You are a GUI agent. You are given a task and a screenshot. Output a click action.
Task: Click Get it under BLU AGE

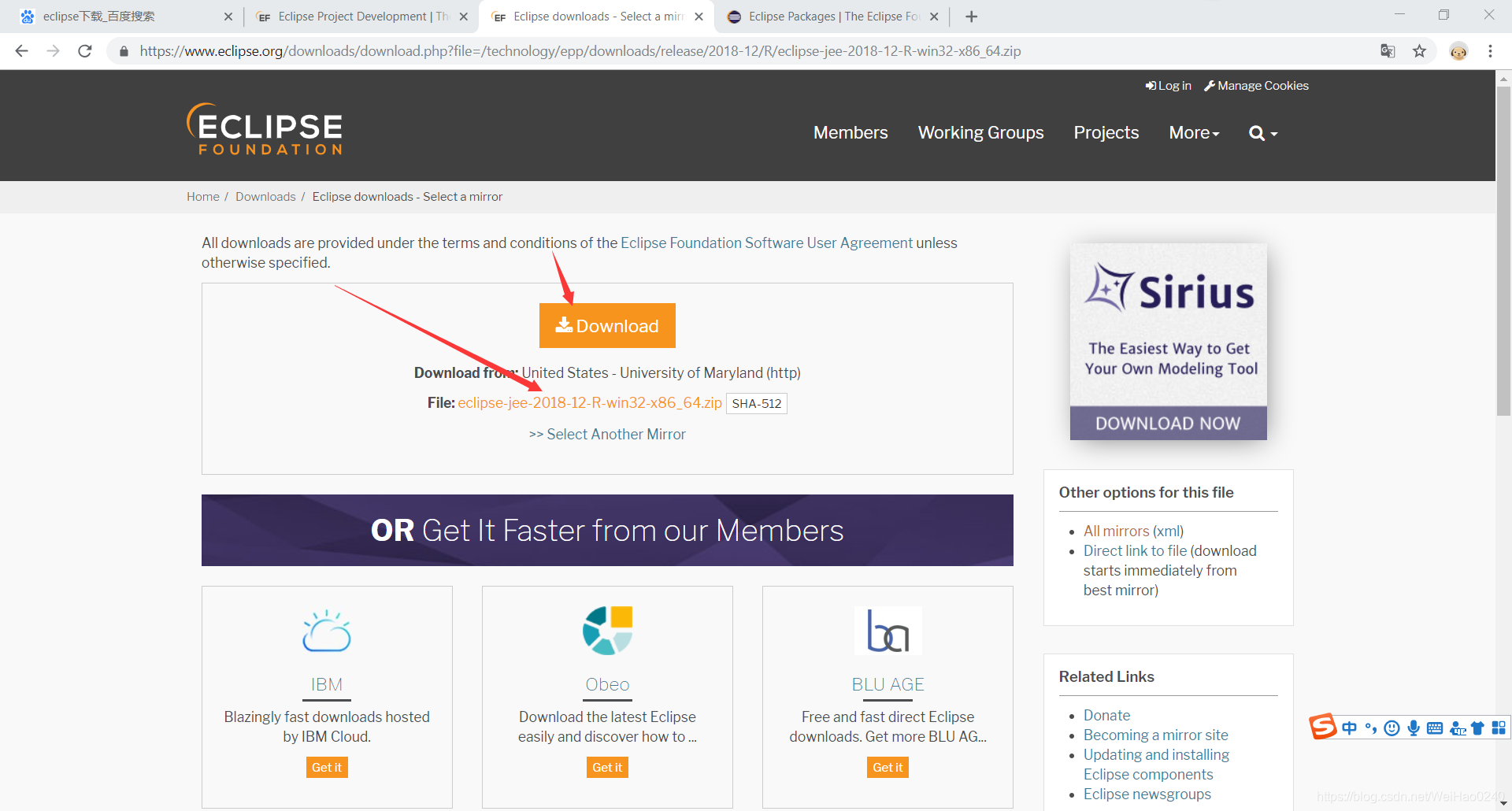pyautogui.click(x=888, y=768)
